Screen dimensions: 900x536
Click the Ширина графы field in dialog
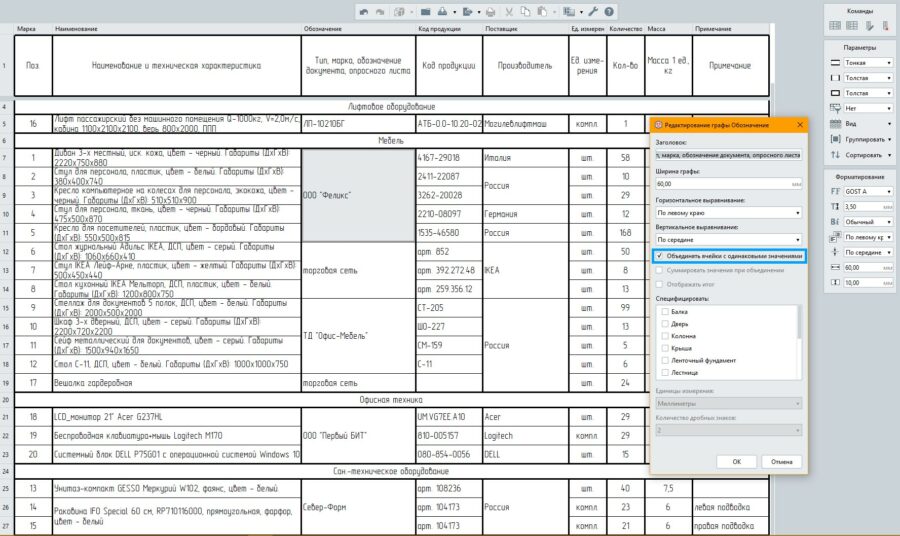click(728, 184)
